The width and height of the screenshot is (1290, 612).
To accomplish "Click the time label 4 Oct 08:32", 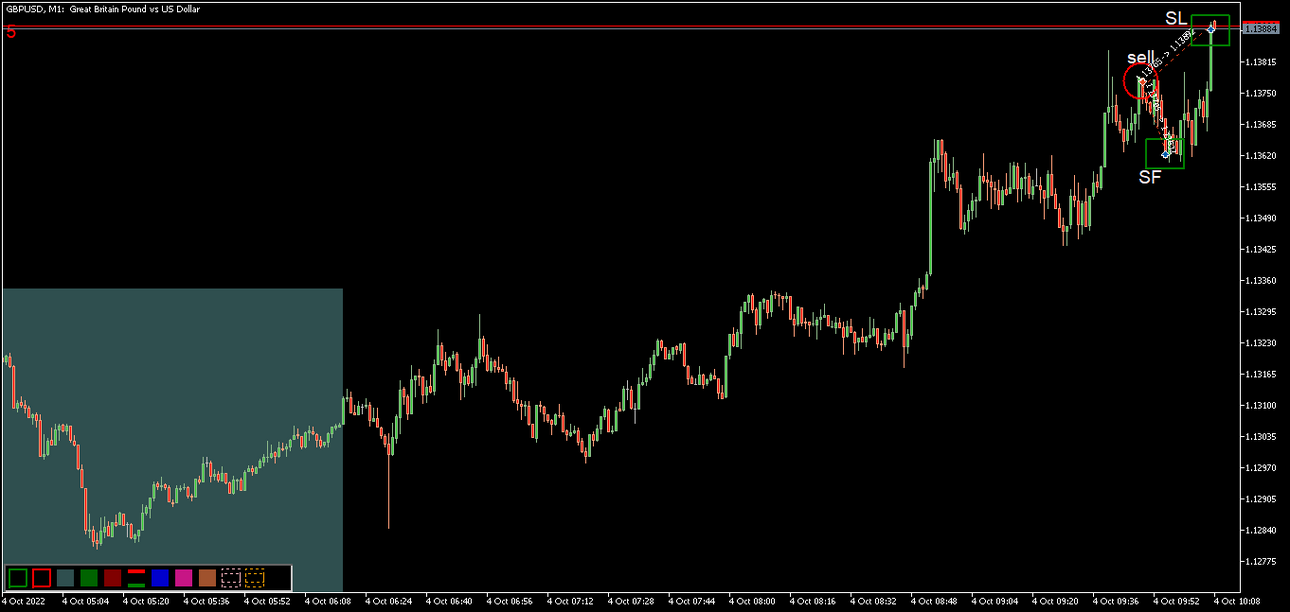I will pos(874,602).
